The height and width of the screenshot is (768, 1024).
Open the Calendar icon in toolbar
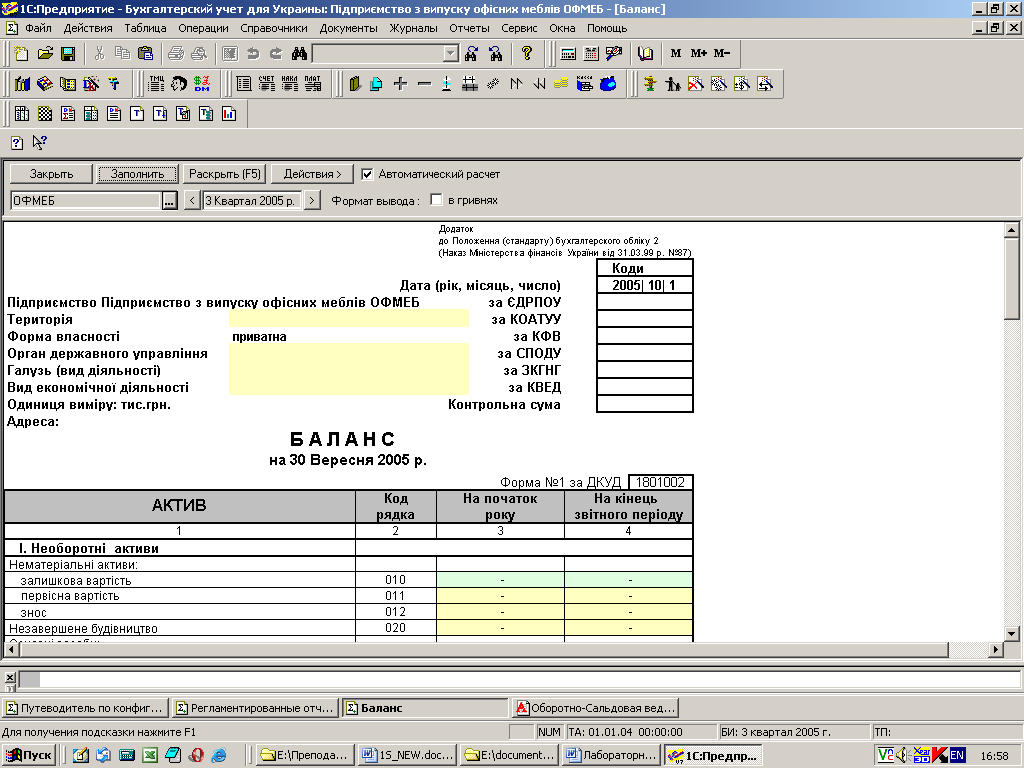pyautogui.click(x=591, y=54)
